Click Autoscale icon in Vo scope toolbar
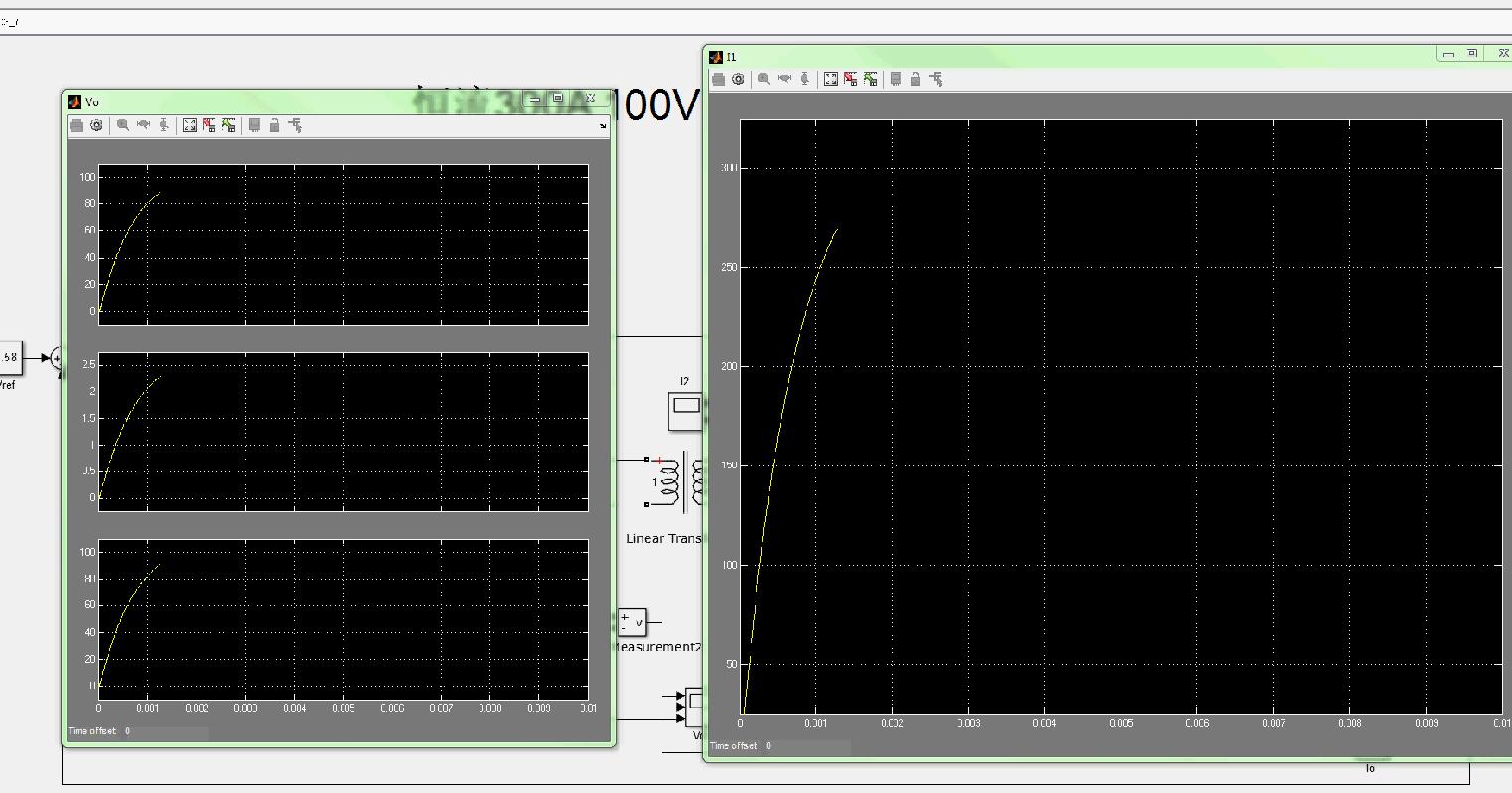This screenshot has height=793, width=1512. pos(190,125)
